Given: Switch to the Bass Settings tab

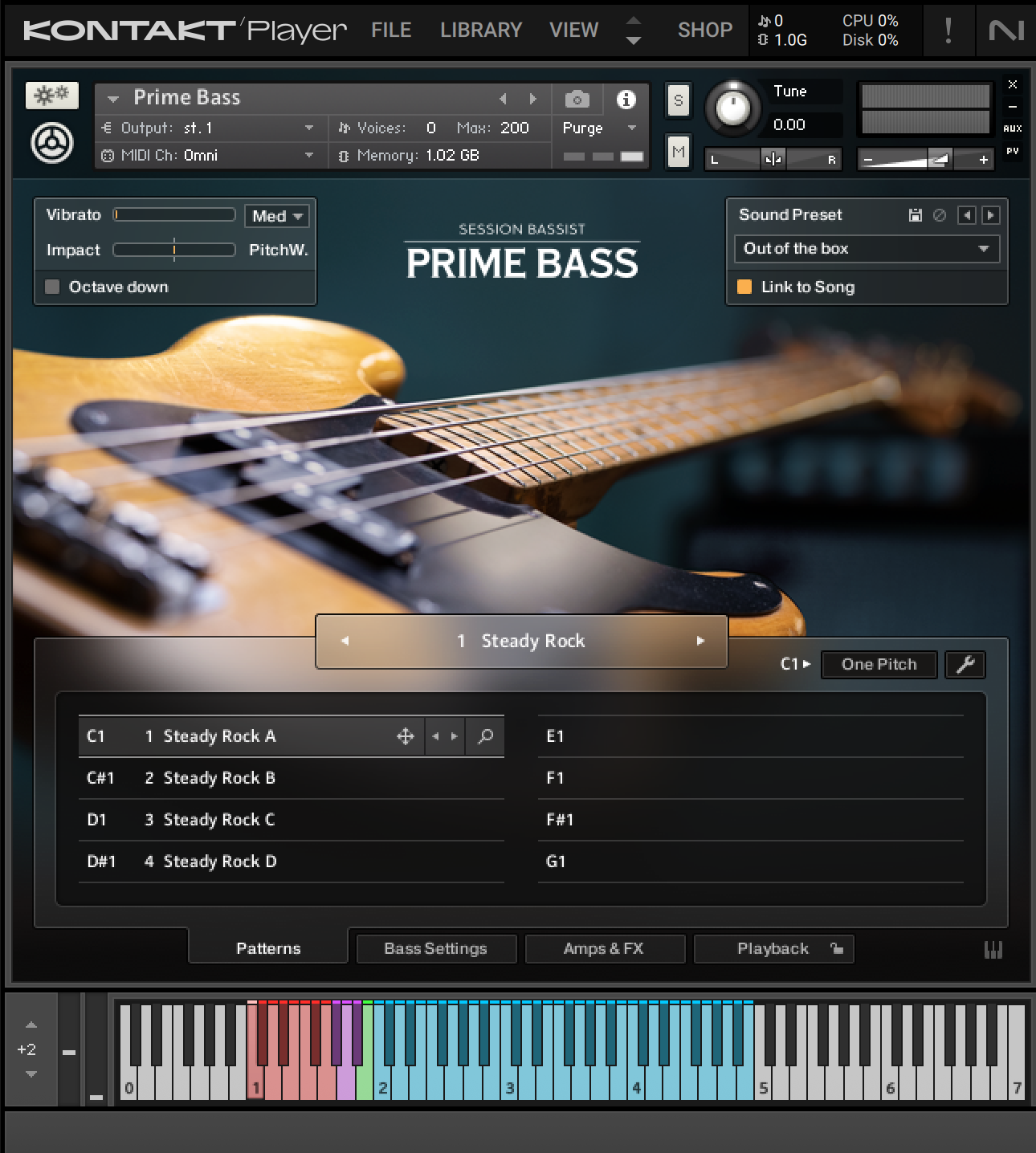Looking at the screenshot, I should pos(435,948).
